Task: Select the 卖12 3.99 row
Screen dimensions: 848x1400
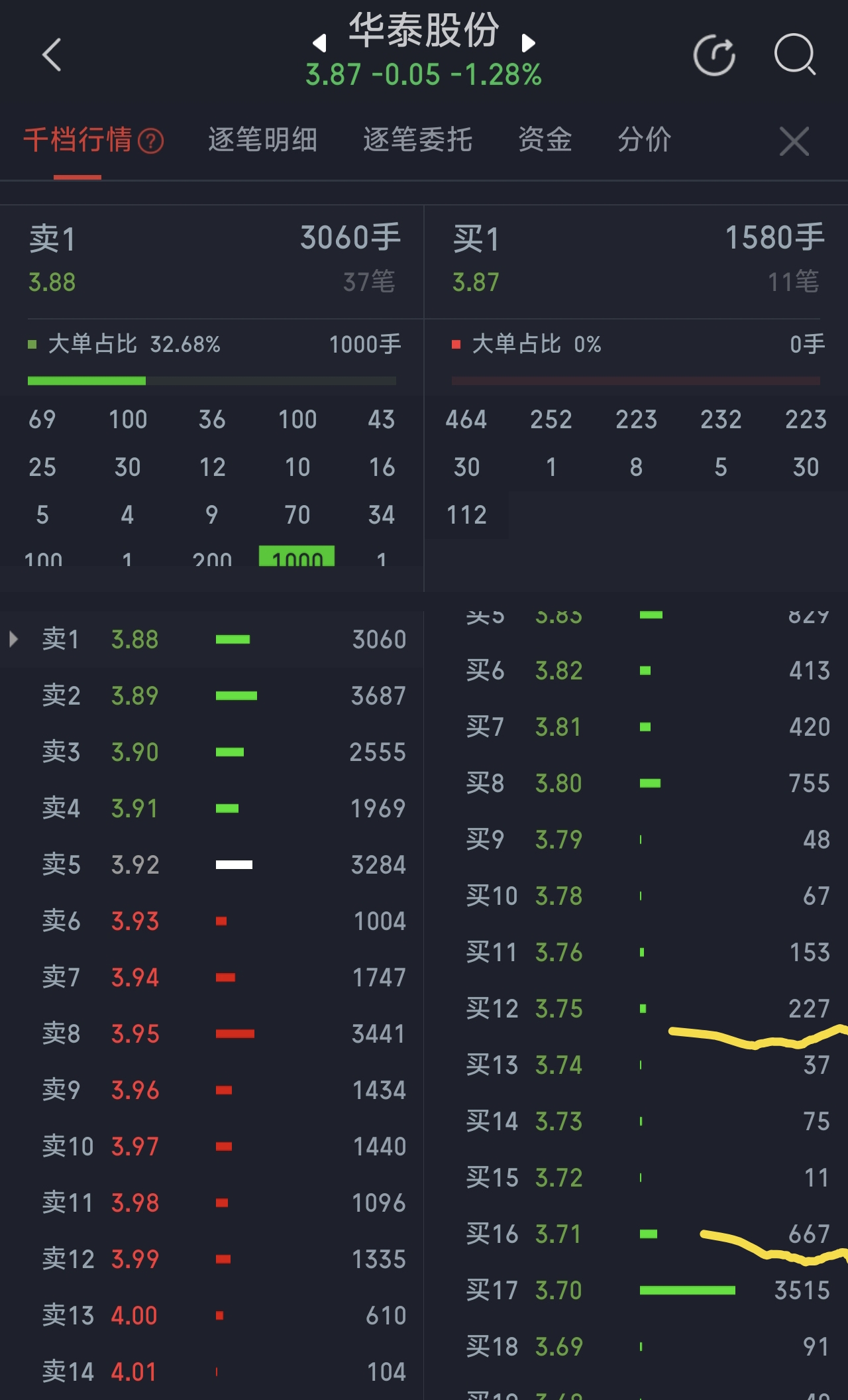Action: click(x=212, y=1259)
